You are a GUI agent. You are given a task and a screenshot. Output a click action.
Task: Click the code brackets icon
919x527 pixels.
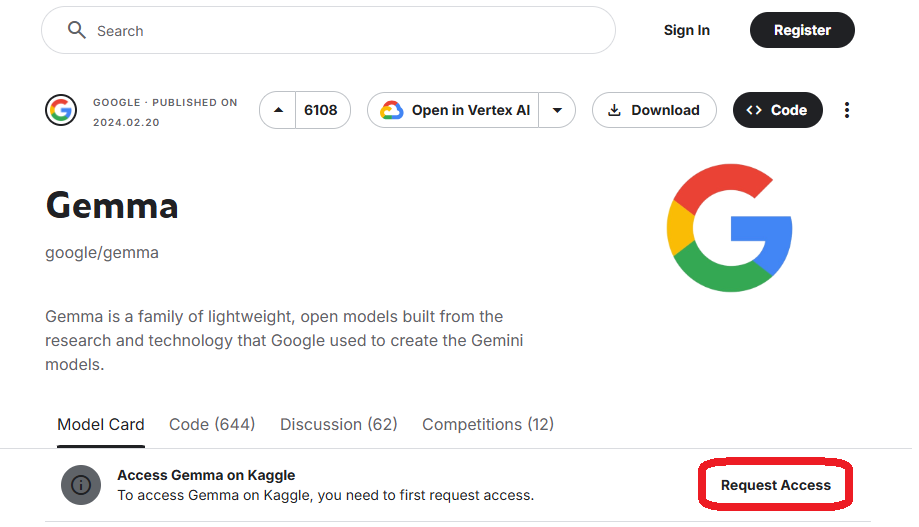click(x=754, y=110)
